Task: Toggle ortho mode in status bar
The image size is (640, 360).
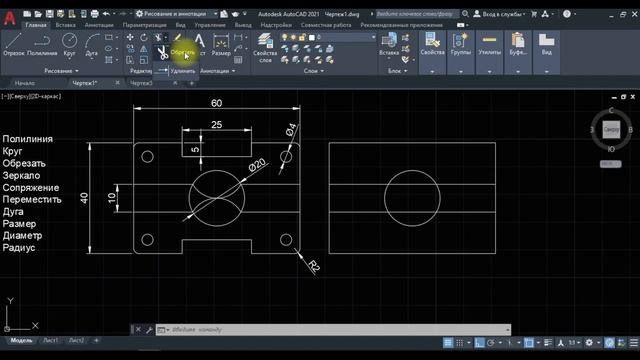Action: coord(479,342)
